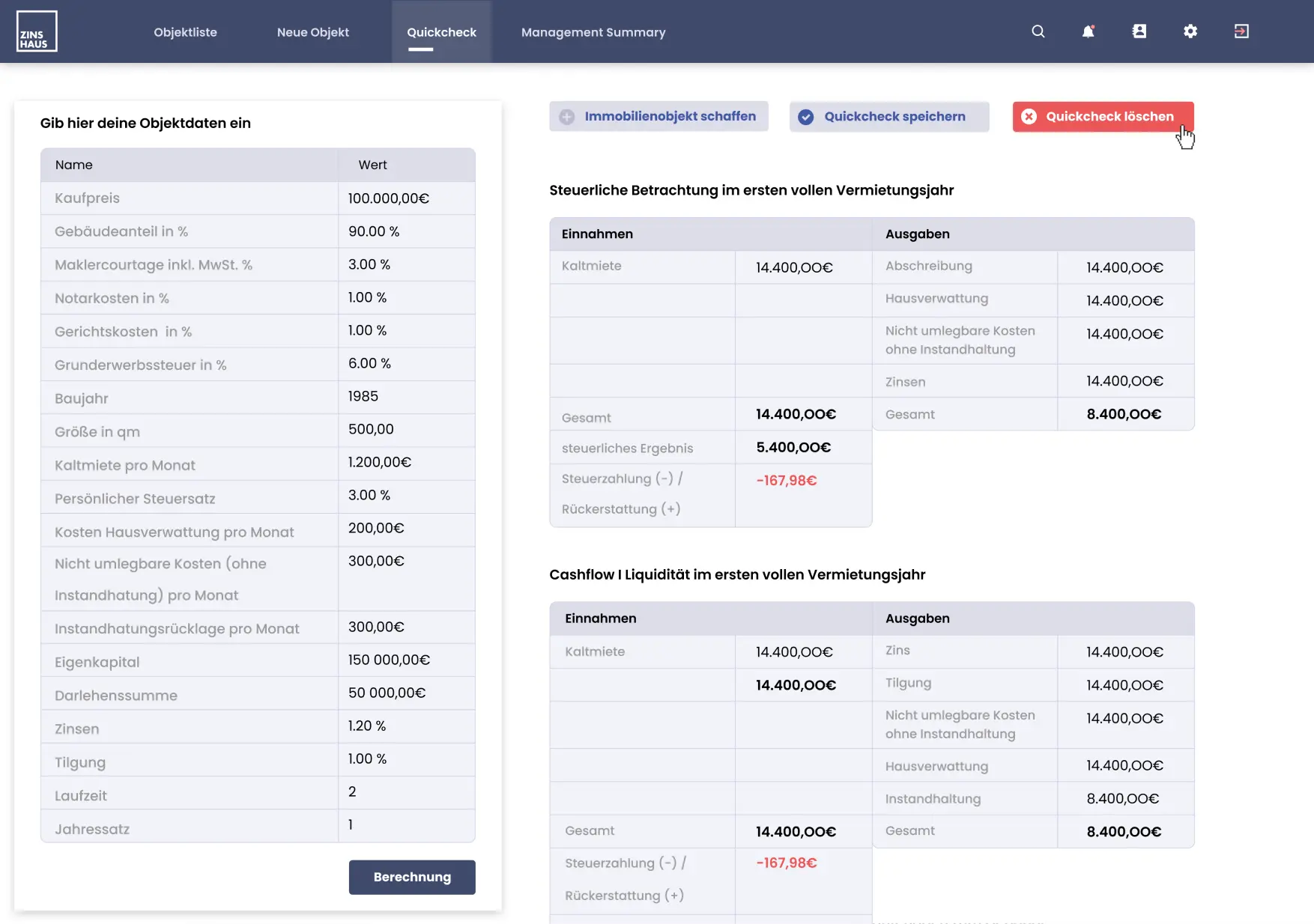This screenshot has width=1314, height=924.
Task: Click the checkmark icon on Quickcheck speichern
Action: [x=805, y=116]
